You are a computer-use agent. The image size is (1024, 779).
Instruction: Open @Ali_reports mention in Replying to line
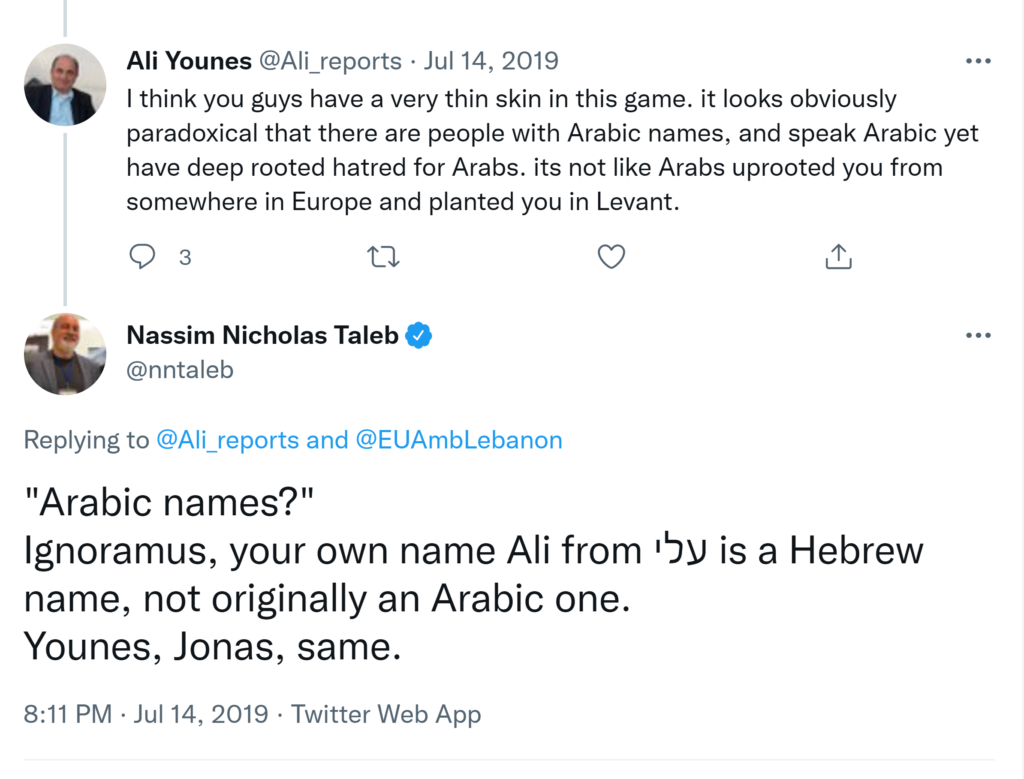[x=228, y=440]
